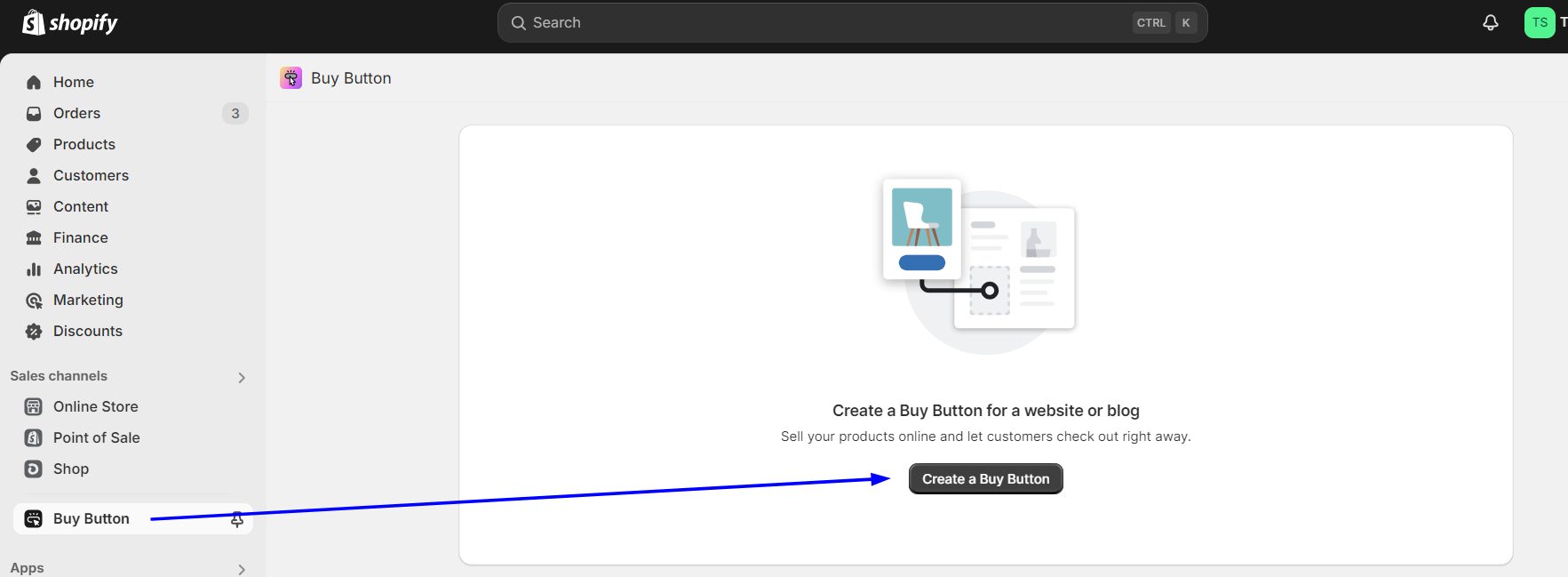This screenshot has height=577, width=1568.
Task: Click the Point of Sale icon
Action: 34,437
